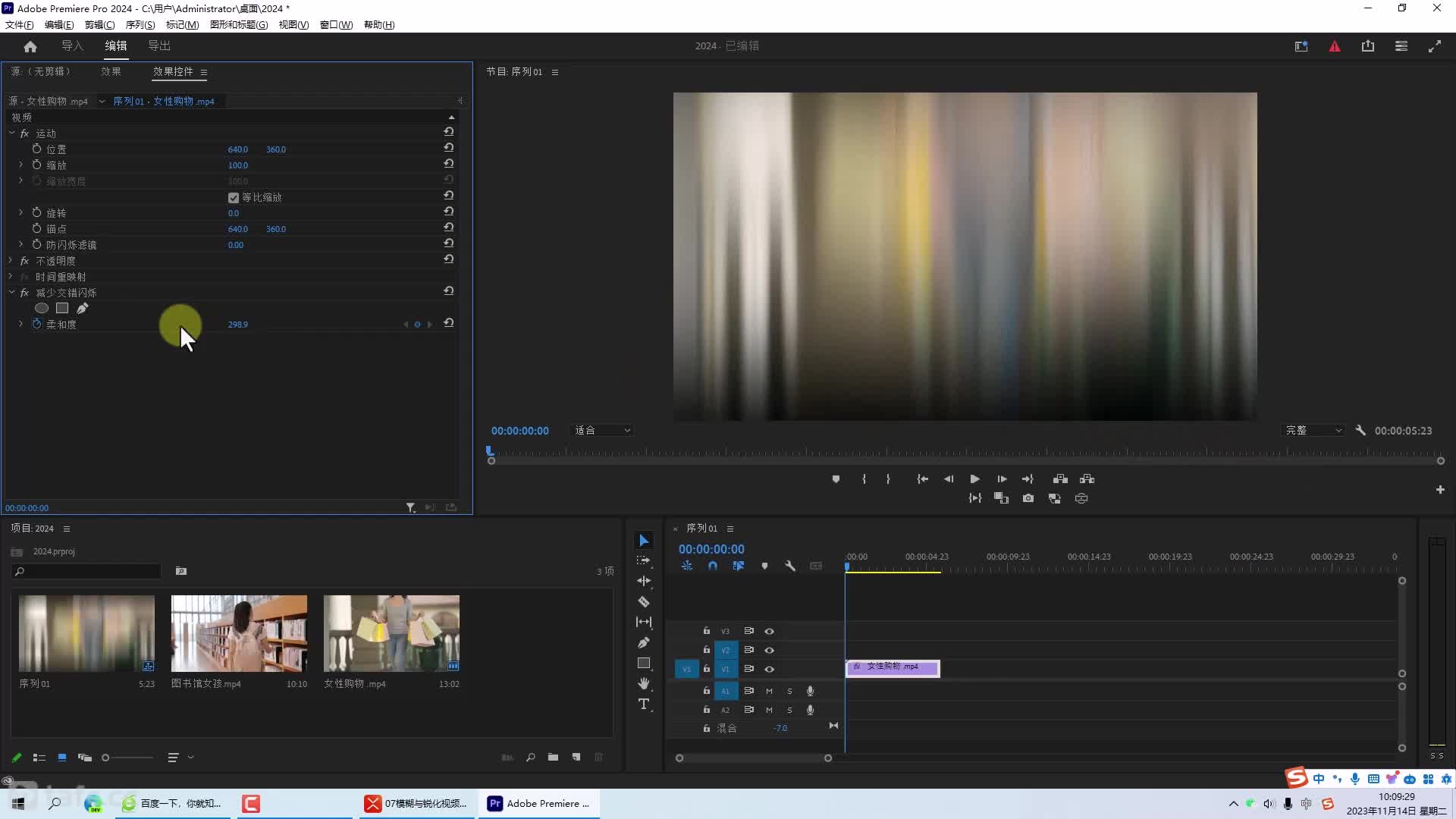Step back one frame

click(949, 479)
